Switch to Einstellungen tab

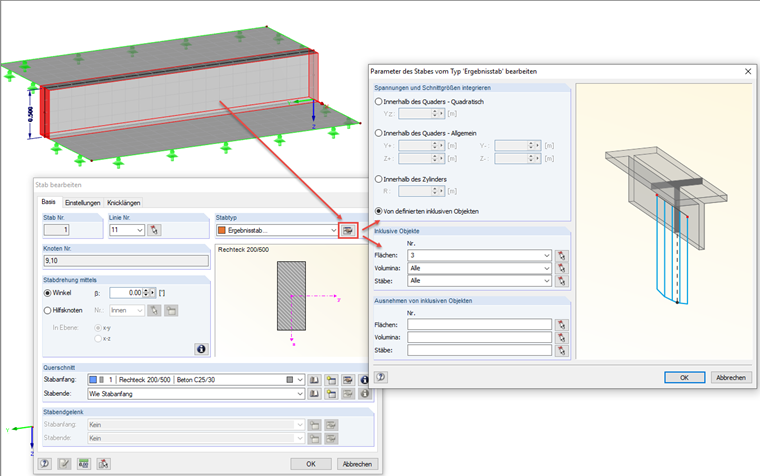pyautogui.click(x=82, y=203)
